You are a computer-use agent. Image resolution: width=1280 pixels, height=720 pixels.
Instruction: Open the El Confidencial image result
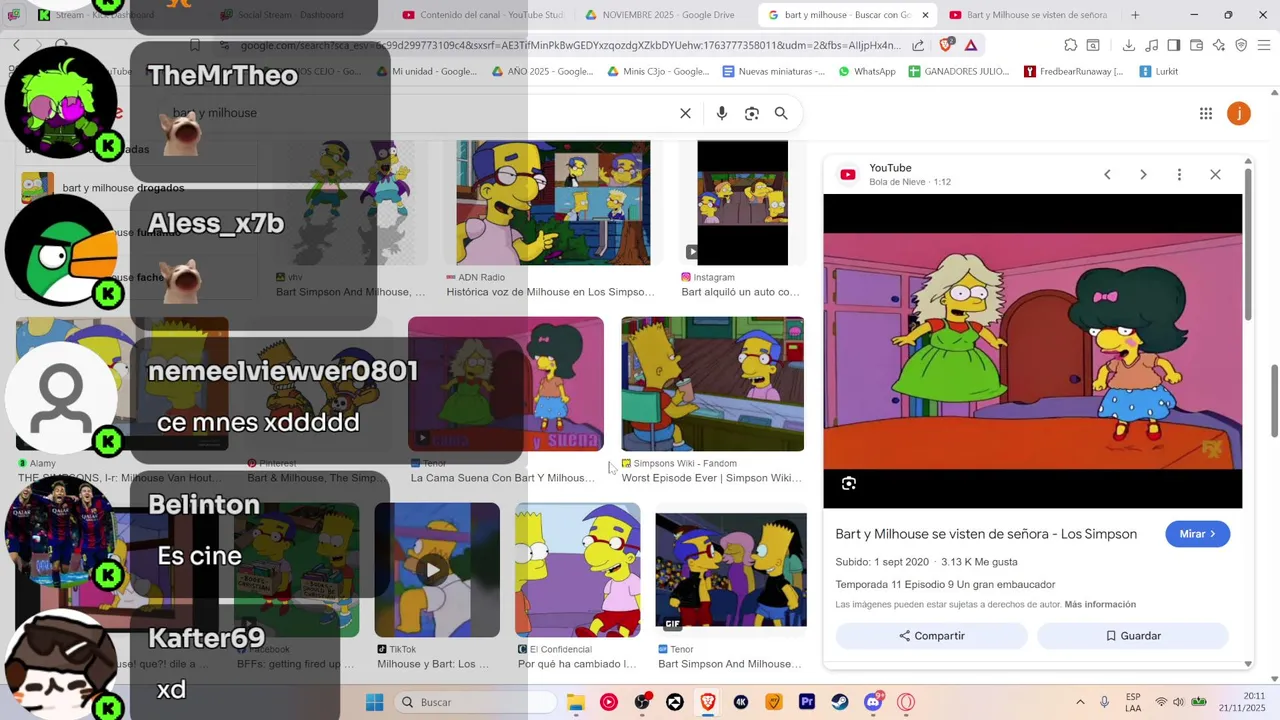pos(577,570)
